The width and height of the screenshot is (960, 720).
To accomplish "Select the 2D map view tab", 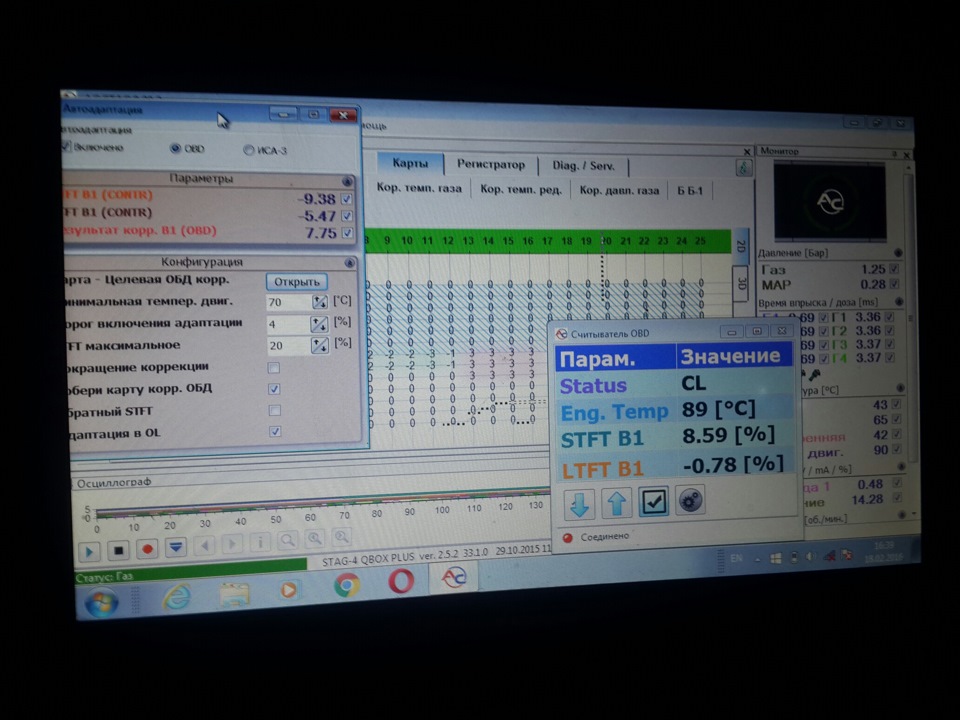I will point(740,246).
